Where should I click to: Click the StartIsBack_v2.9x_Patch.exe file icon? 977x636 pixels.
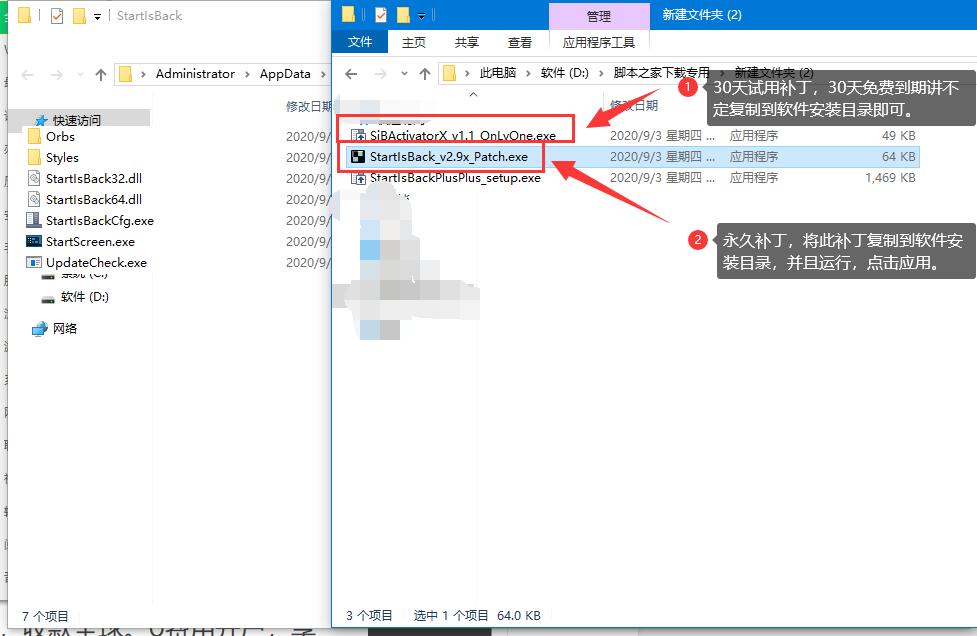pyautogui.click(x=358, y=156)
